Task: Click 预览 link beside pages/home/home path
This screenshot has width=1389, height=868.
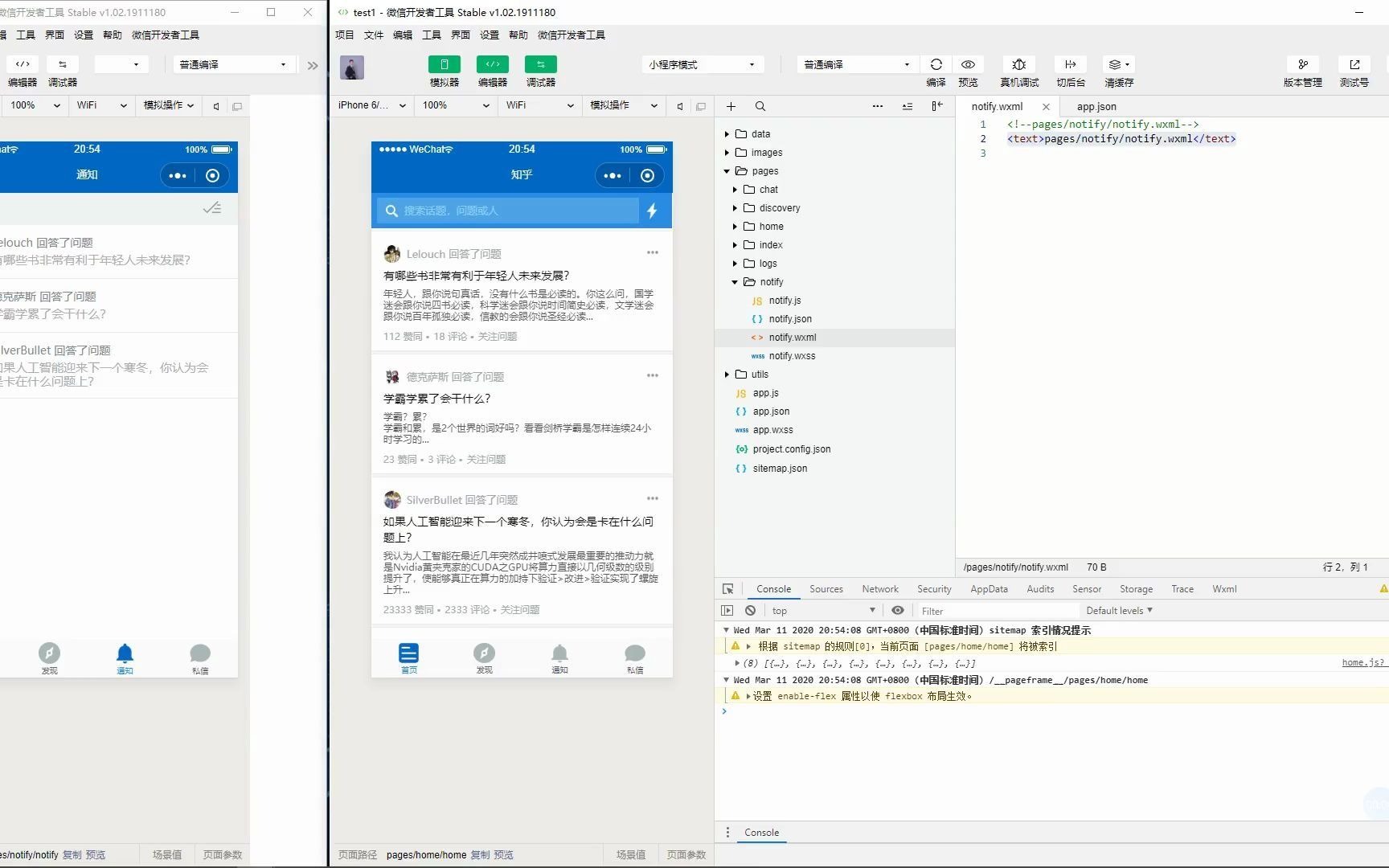Action: tap(503, 855)
